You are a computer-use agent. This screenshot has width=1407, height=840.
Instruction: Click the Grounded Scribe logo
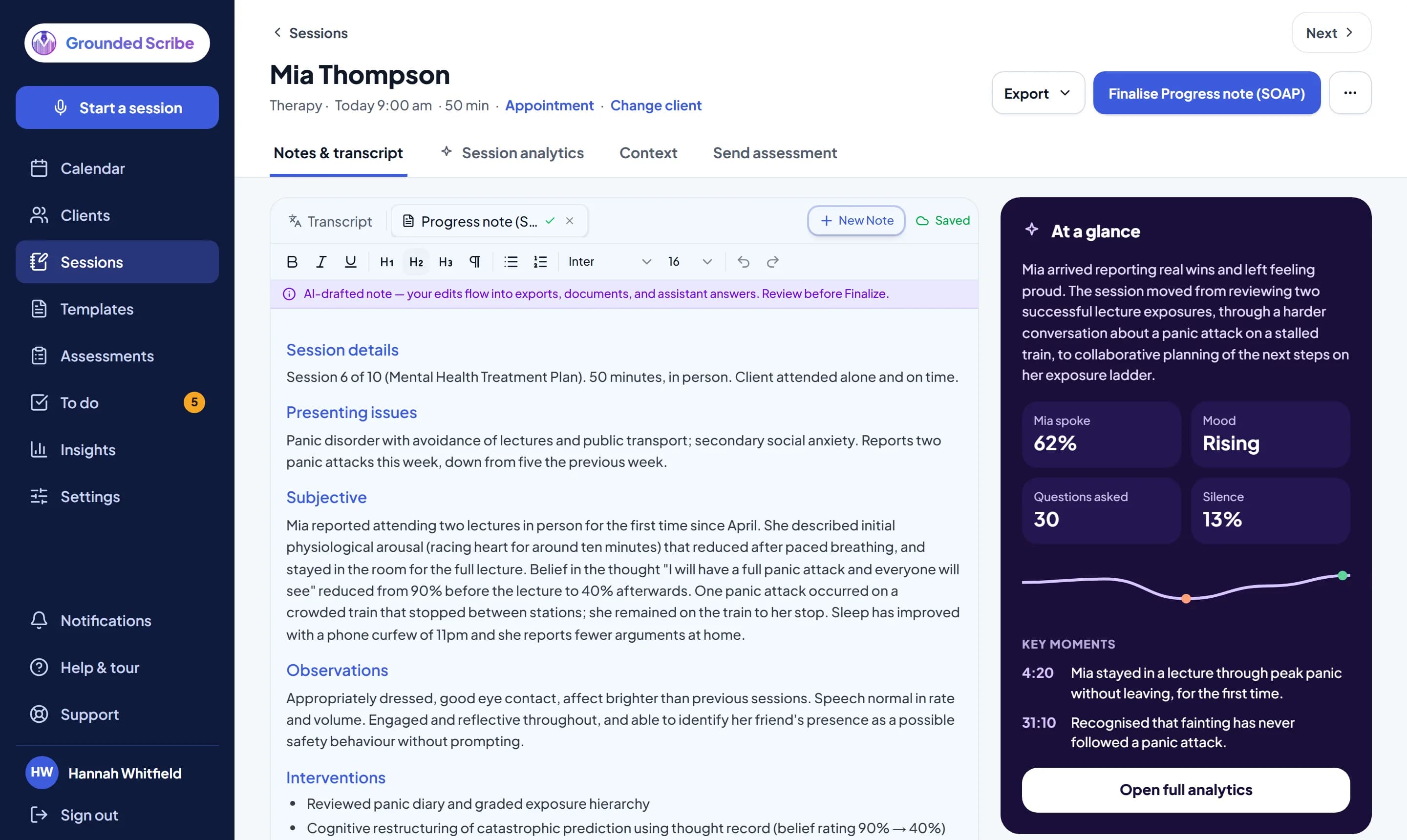tap(117, 43)
